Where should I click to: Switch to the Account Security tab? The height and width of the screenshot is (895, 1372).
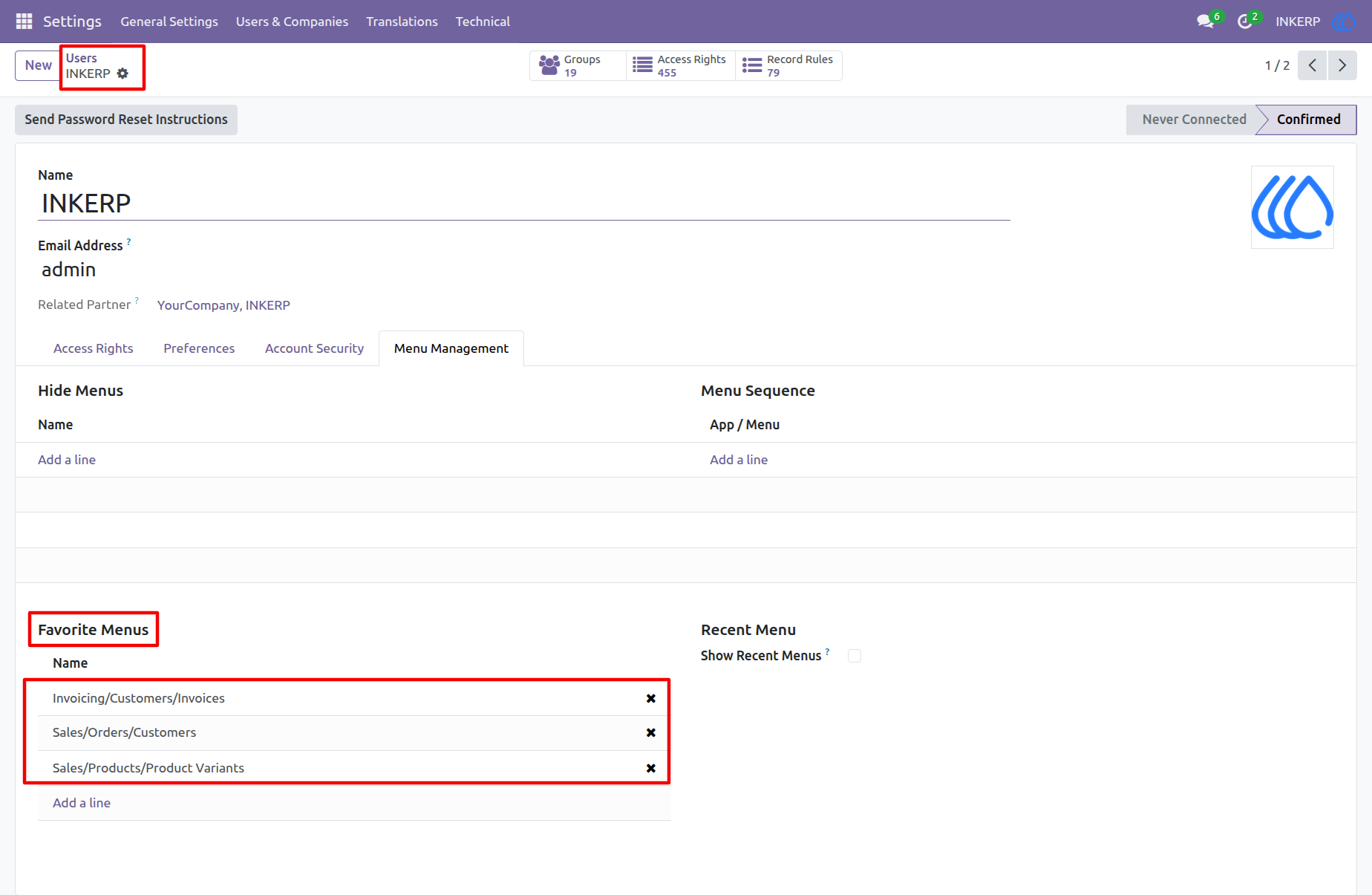click(314, 348)
